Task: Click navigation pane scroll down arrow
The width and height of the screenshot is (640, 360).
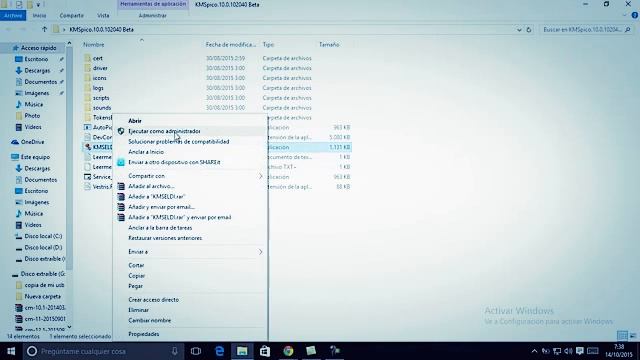Action: 69,328
